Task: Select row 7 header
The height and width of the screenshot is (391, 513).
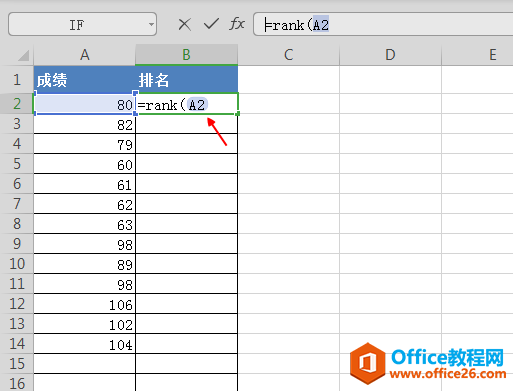Action: pos(17,204)
